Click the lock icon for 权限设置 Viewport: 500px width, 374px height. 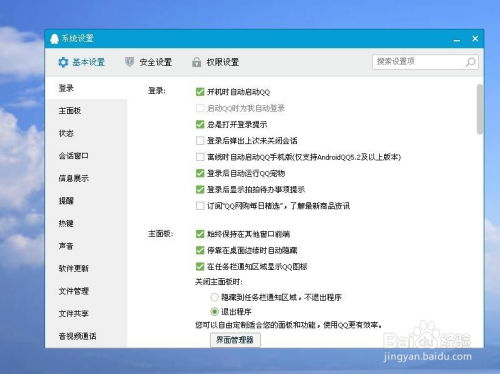(197, 62)
